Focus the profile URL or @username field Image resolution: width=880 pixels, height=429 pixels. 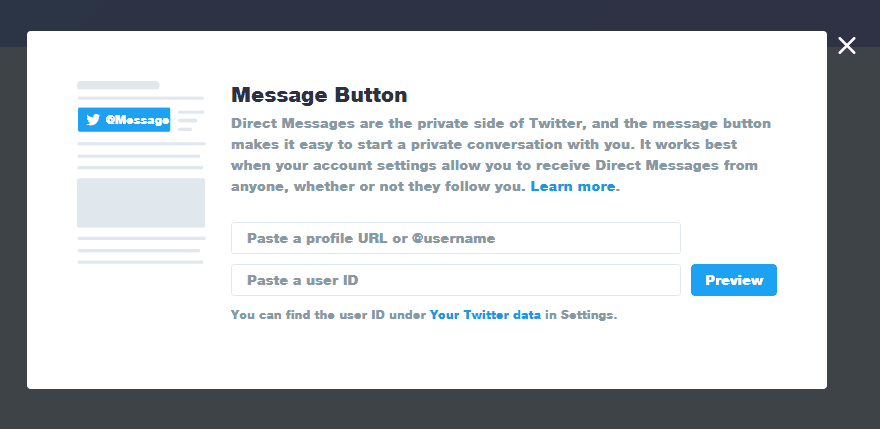[456, 238]
